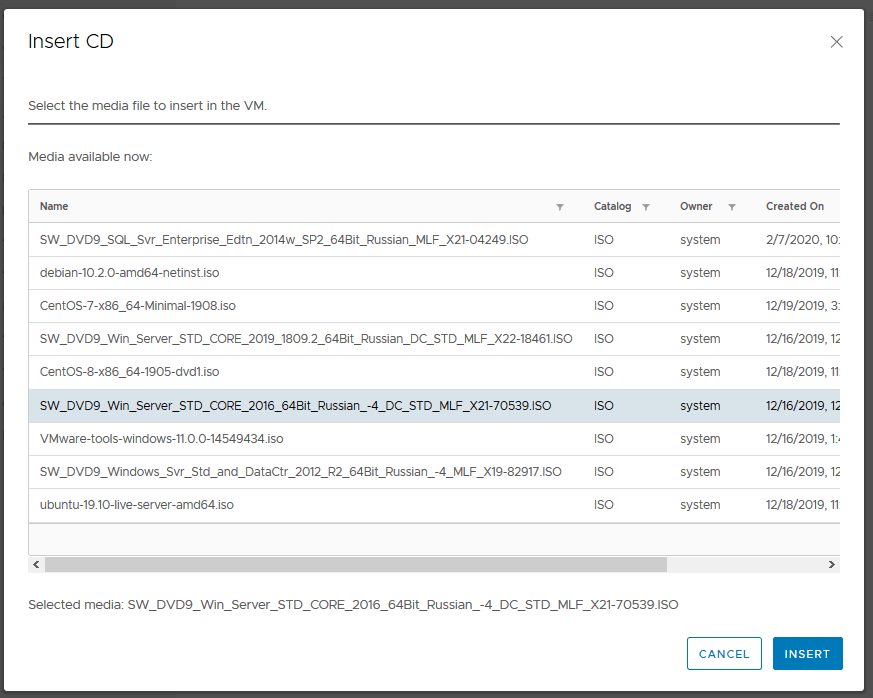
Task: Click the left arrow of the horizontal scrollbar
Action: click(x=36, y=564)
